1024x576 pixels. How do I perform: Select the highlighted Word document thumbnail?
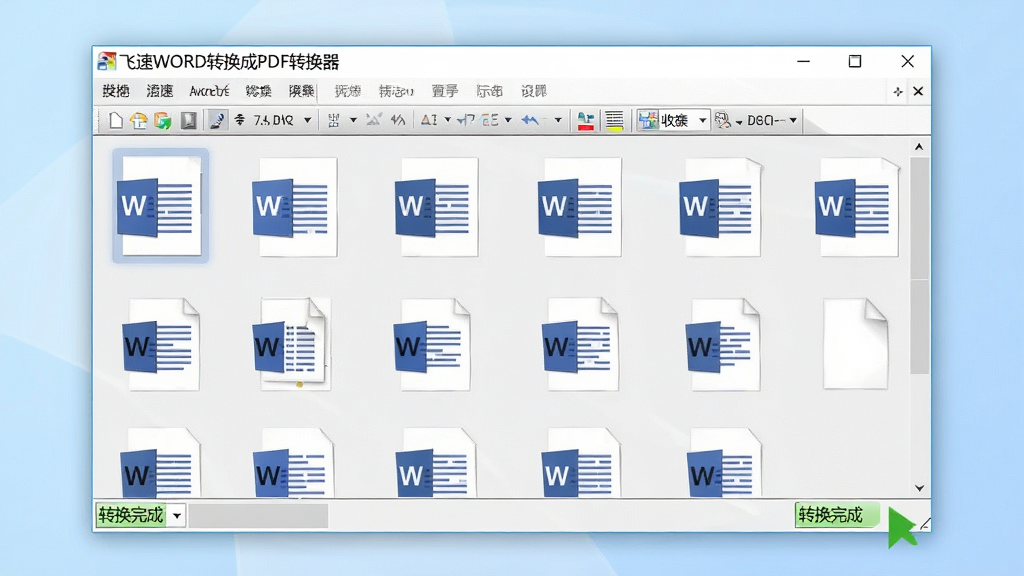pyautogui.click(x=161, y=206)
